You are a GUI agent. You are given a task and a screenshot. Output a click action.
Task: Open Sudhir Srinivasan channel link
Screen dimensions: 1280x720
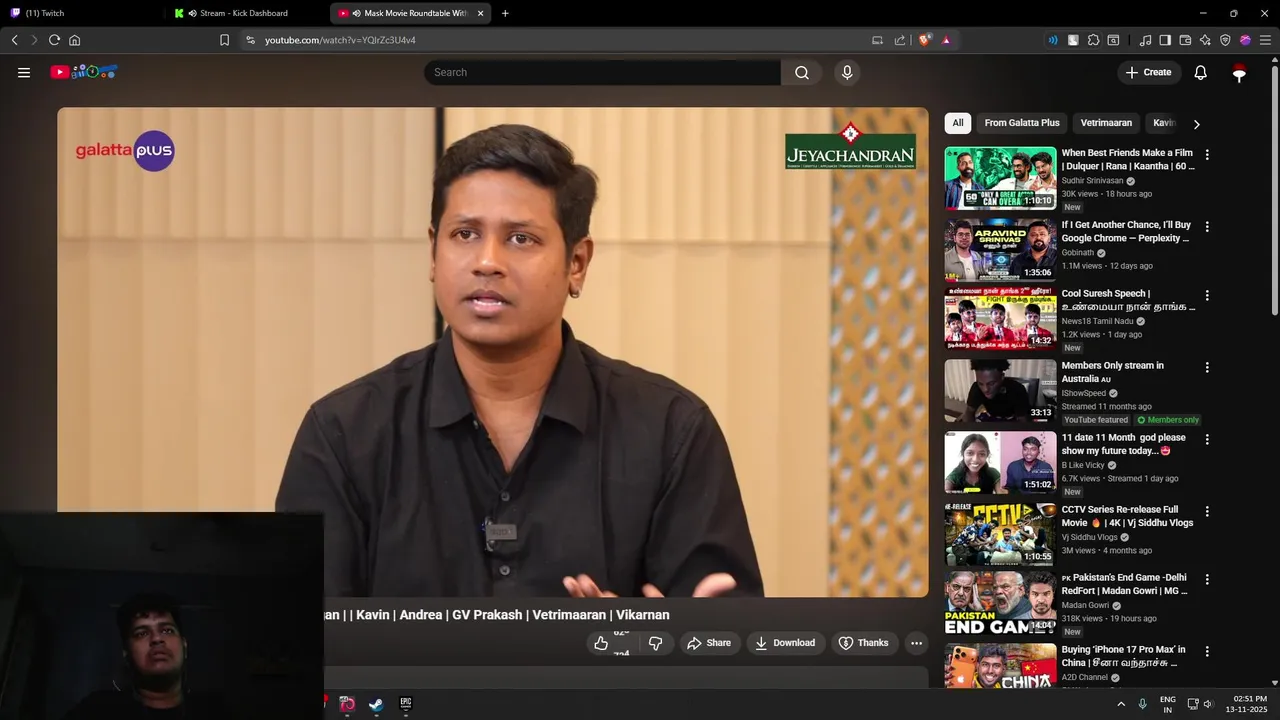[1092, 181]
